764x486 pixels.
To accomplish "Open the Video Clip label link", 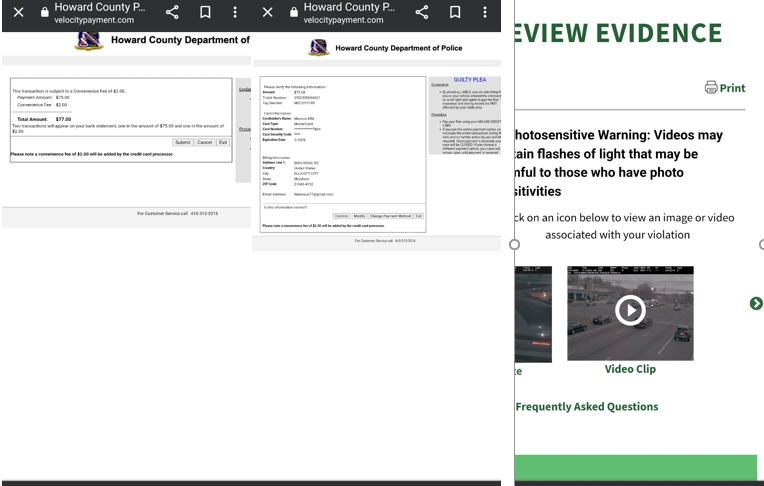I will 630,369.
